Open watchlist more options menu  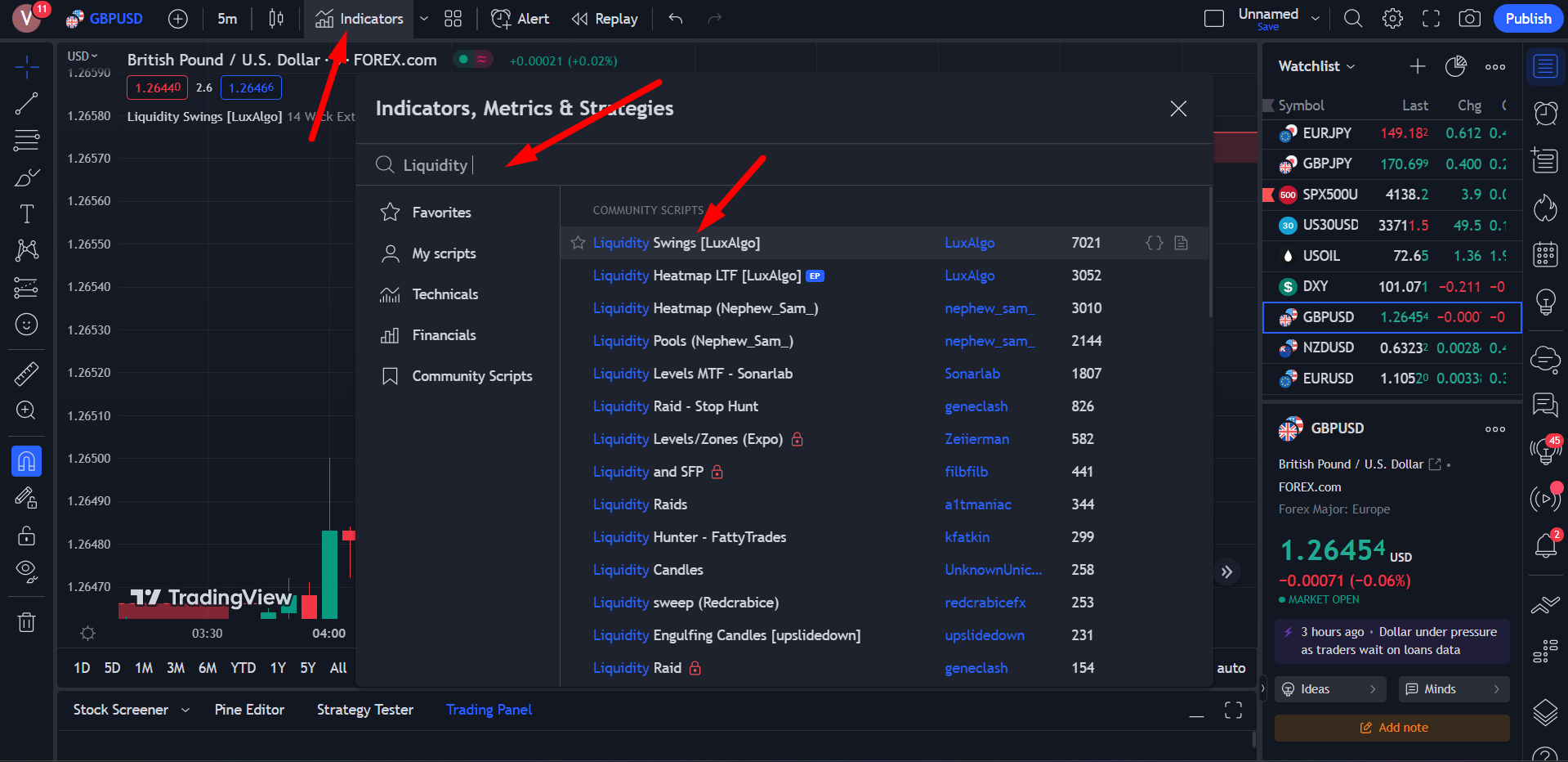1495,66
